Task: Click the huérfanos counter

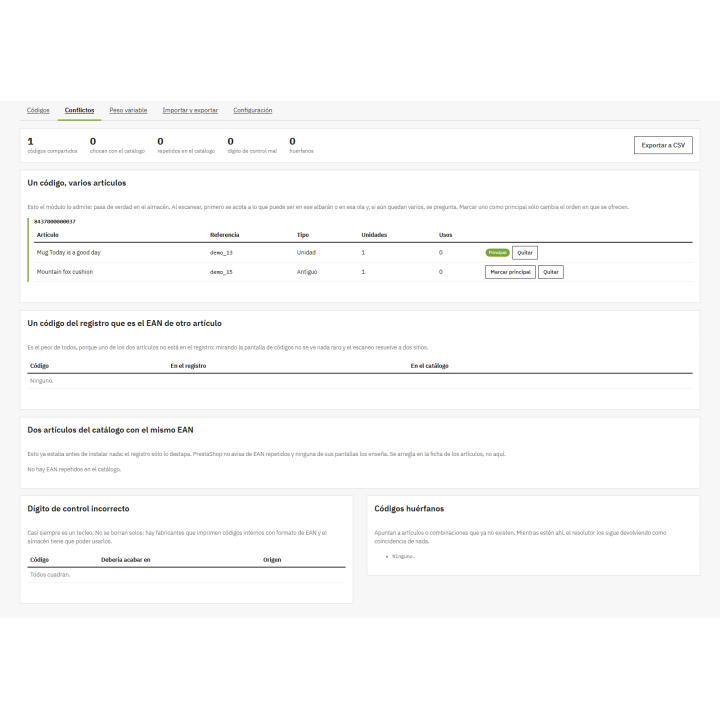Action: click(x=301, y=145)
